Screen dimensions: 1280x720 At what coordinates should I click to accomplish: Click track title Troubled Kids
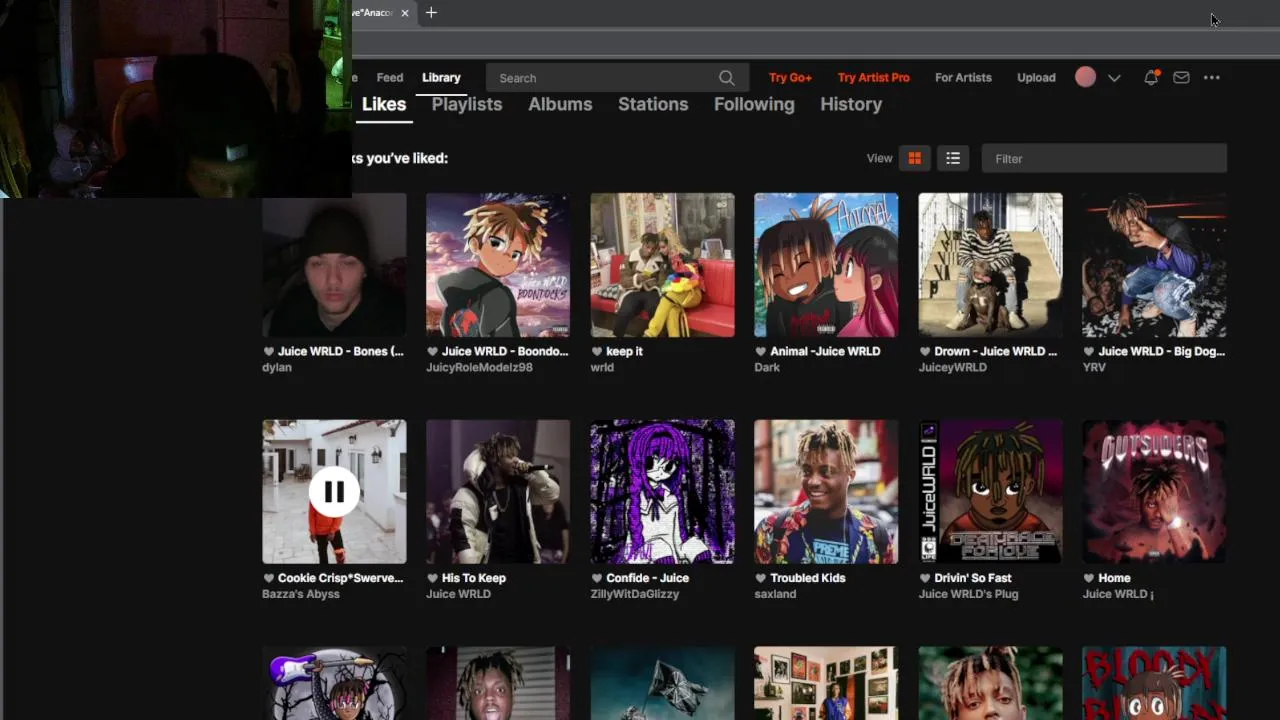[x=808, y=578]
